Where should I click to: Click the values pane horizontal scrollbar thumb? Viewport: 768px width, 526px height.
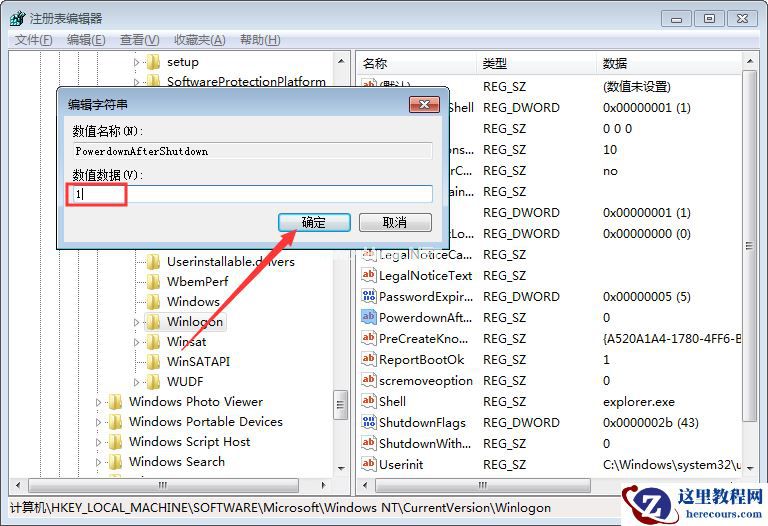[x=482, y=485]
